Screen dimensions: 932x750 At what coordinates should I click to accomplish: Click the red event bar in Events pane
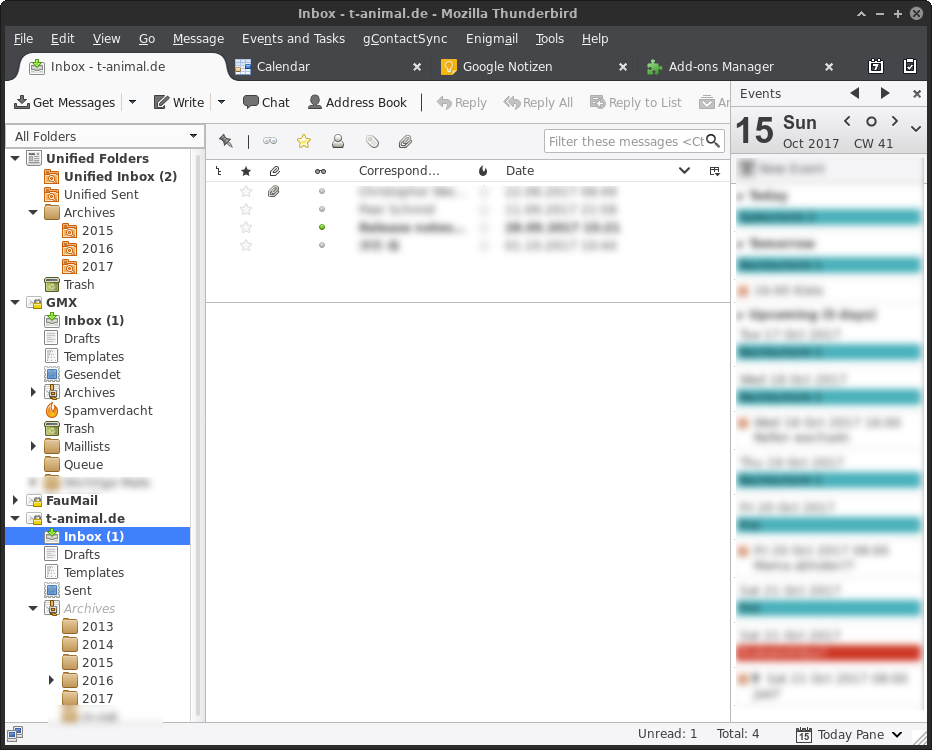coord(827,652)
